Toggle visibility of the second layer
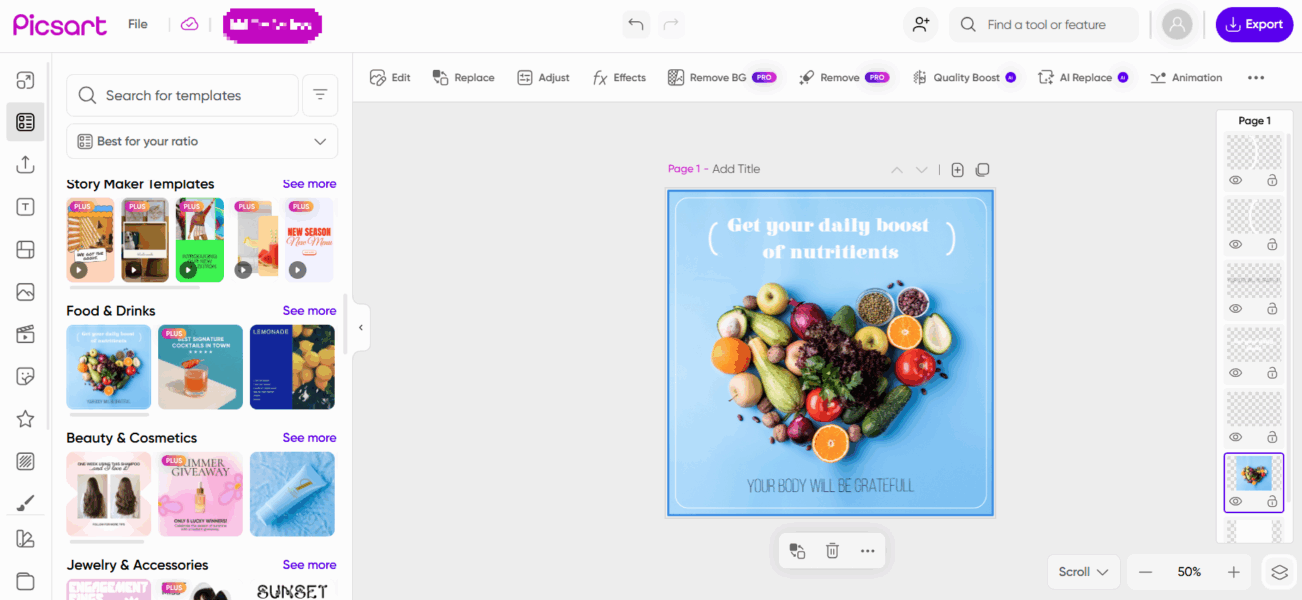Viewport: 1302px width, 600px height. point(1235,244)
